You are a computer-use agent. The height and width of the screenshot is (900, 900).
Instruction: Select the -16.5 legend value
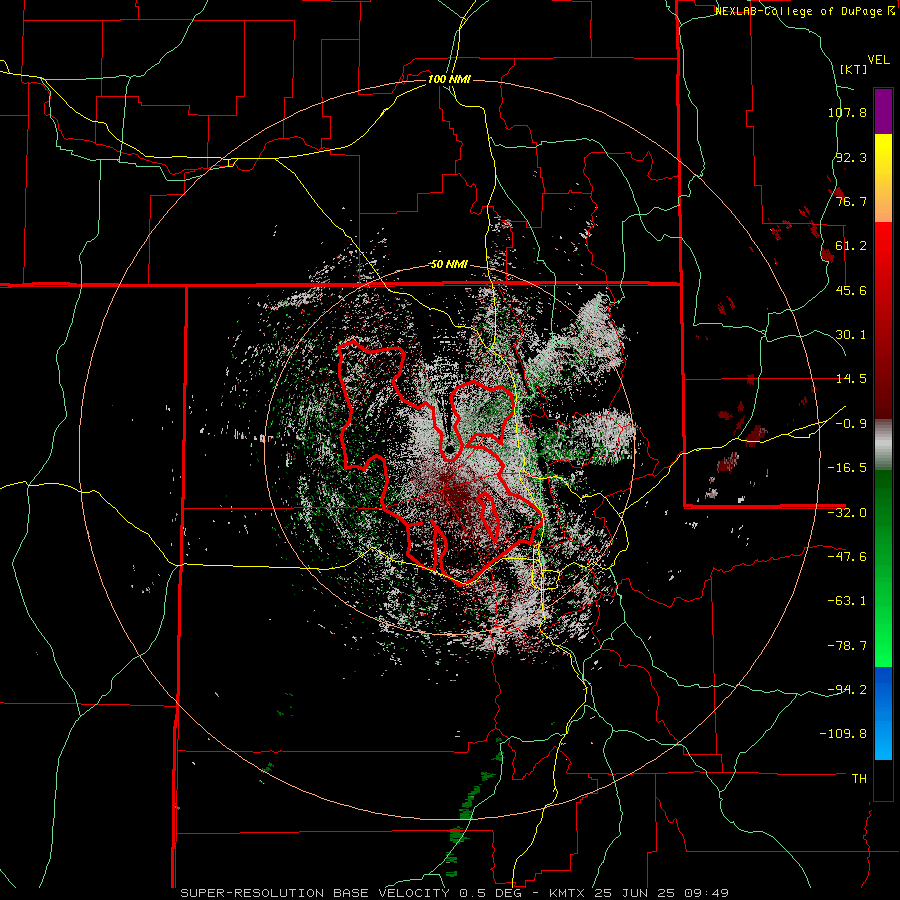pos(847,468)
